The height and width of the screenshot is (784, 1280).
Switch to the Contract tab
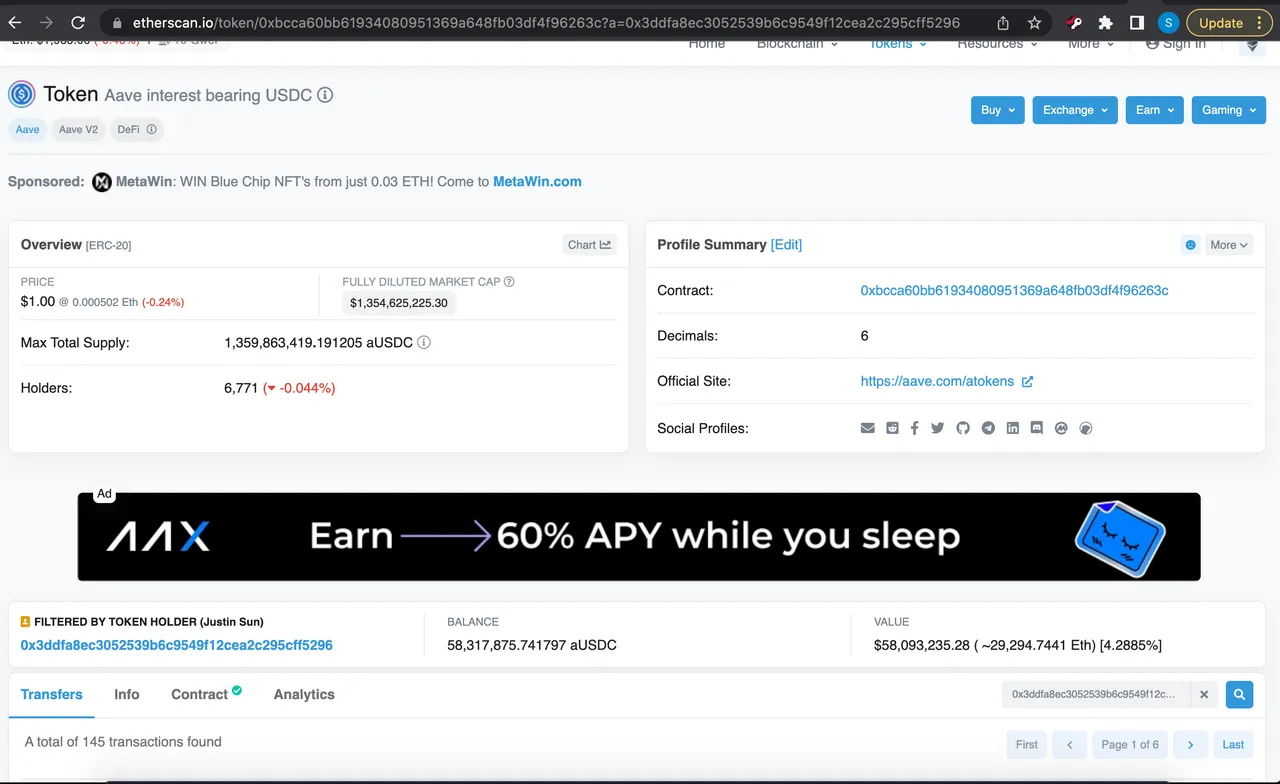(206, 694)
